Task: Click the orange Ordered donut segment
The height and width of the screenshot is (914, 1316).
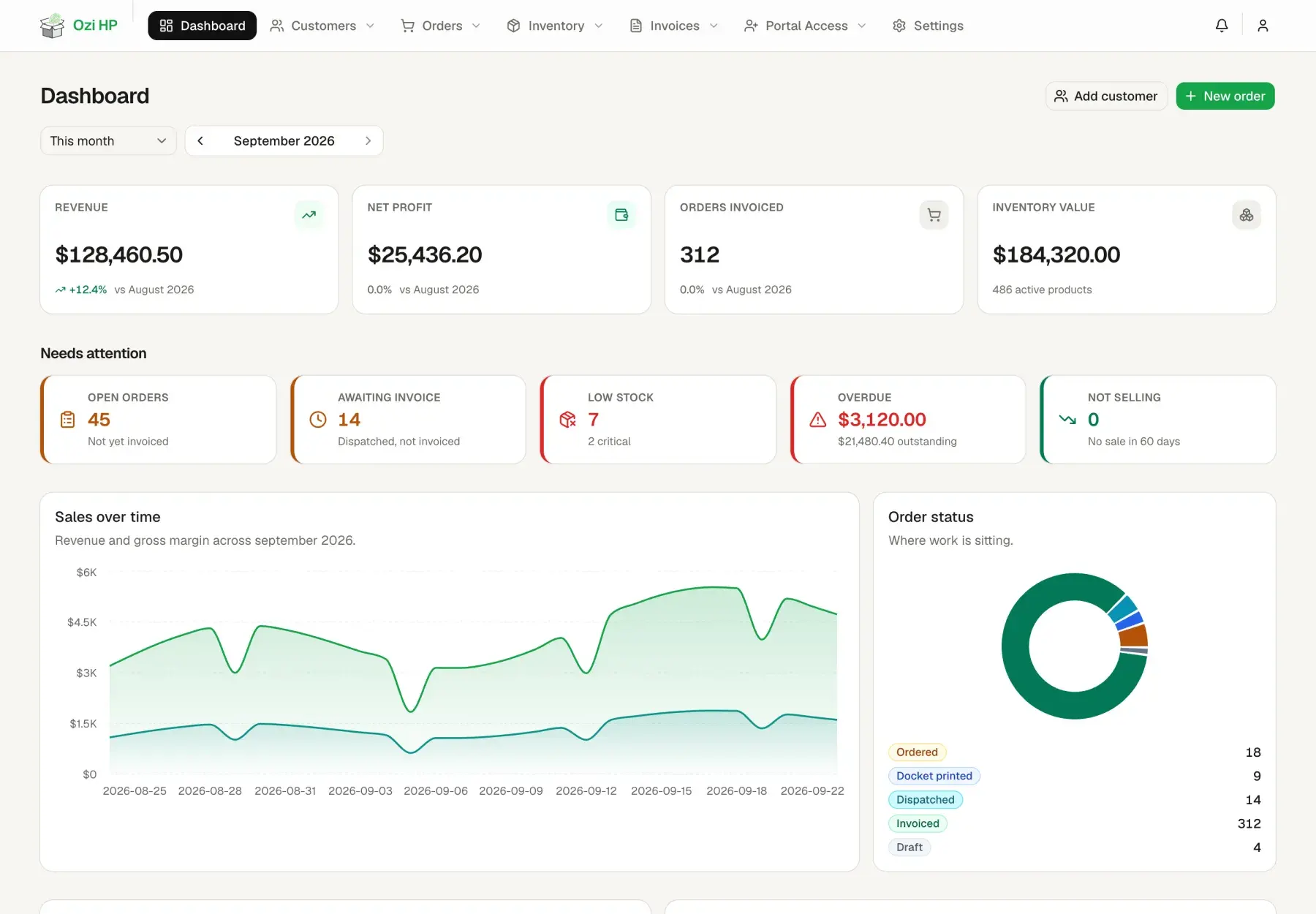Action: 1133,635
